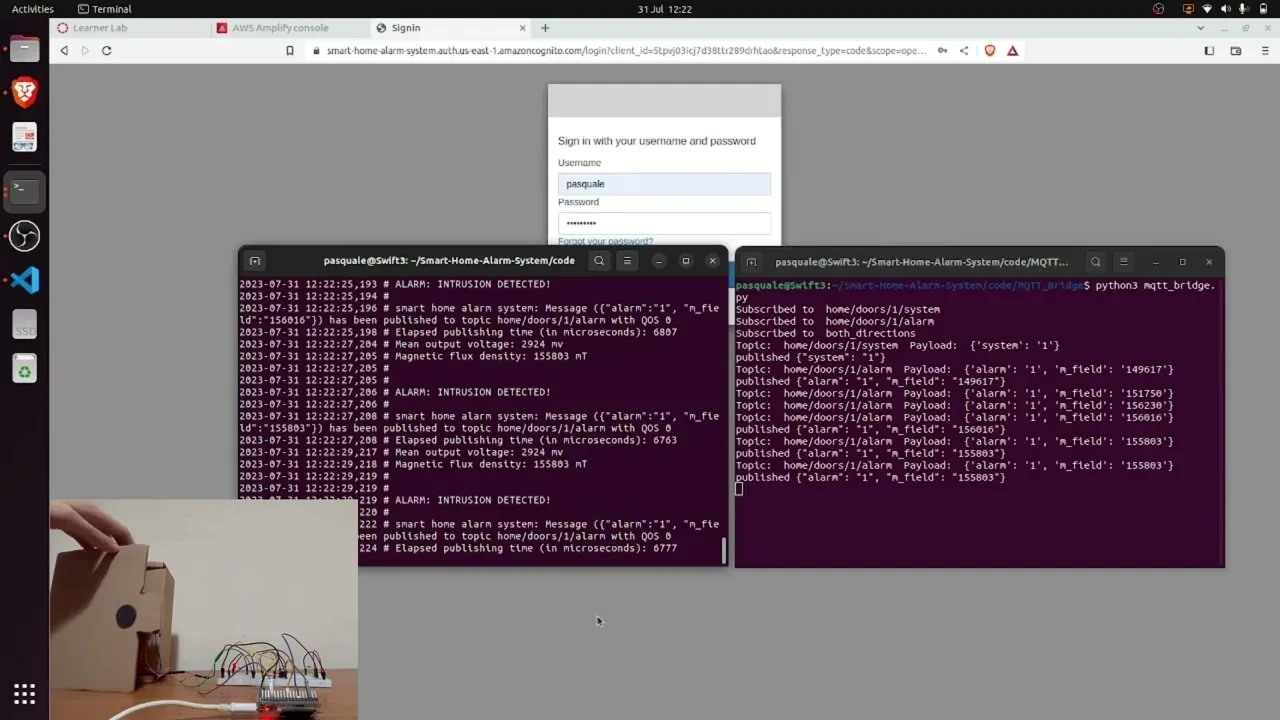Bookmark this page in the address bar
The height and width of the screenshot is (720, 1280).
pos(290,51)
